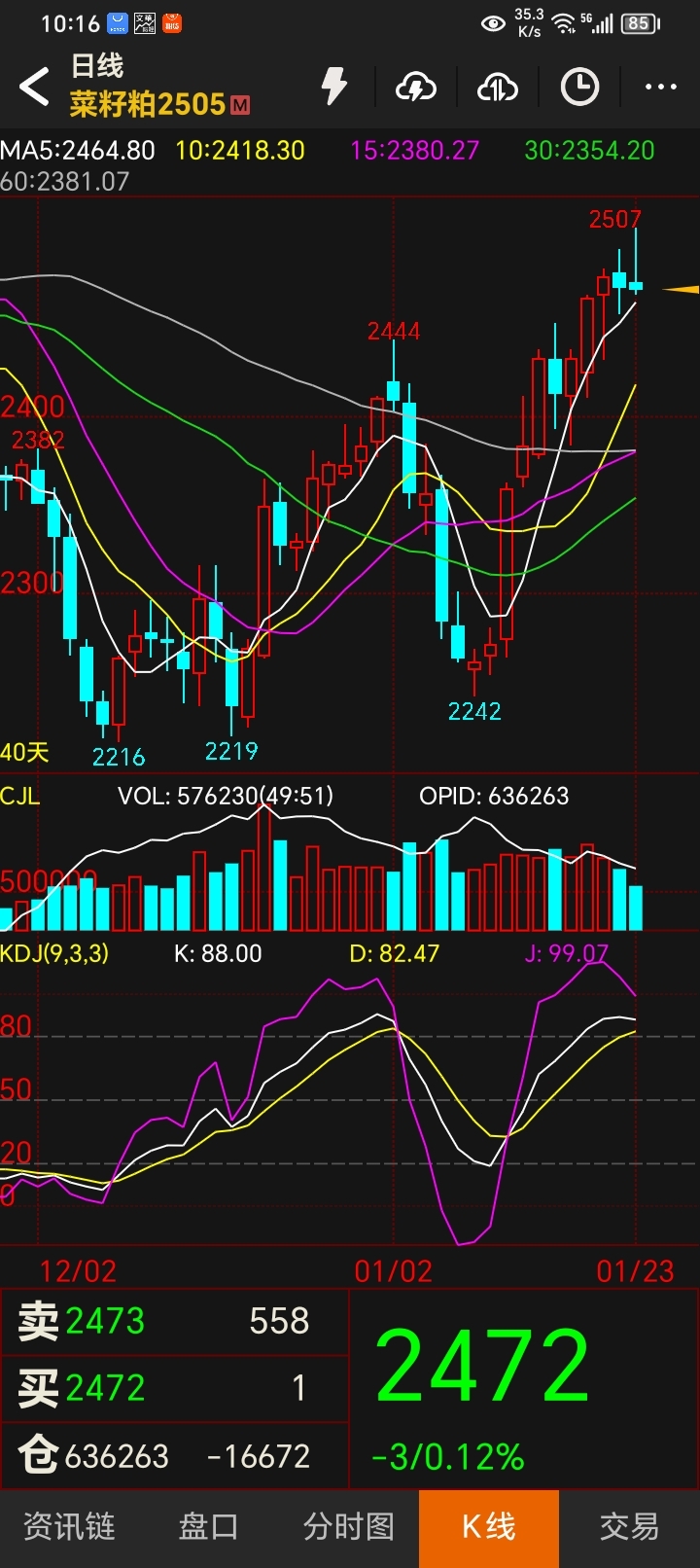The image size is (700, 1568).
Task: Tap the K: 88.00 value
Action: pos(218,953)
